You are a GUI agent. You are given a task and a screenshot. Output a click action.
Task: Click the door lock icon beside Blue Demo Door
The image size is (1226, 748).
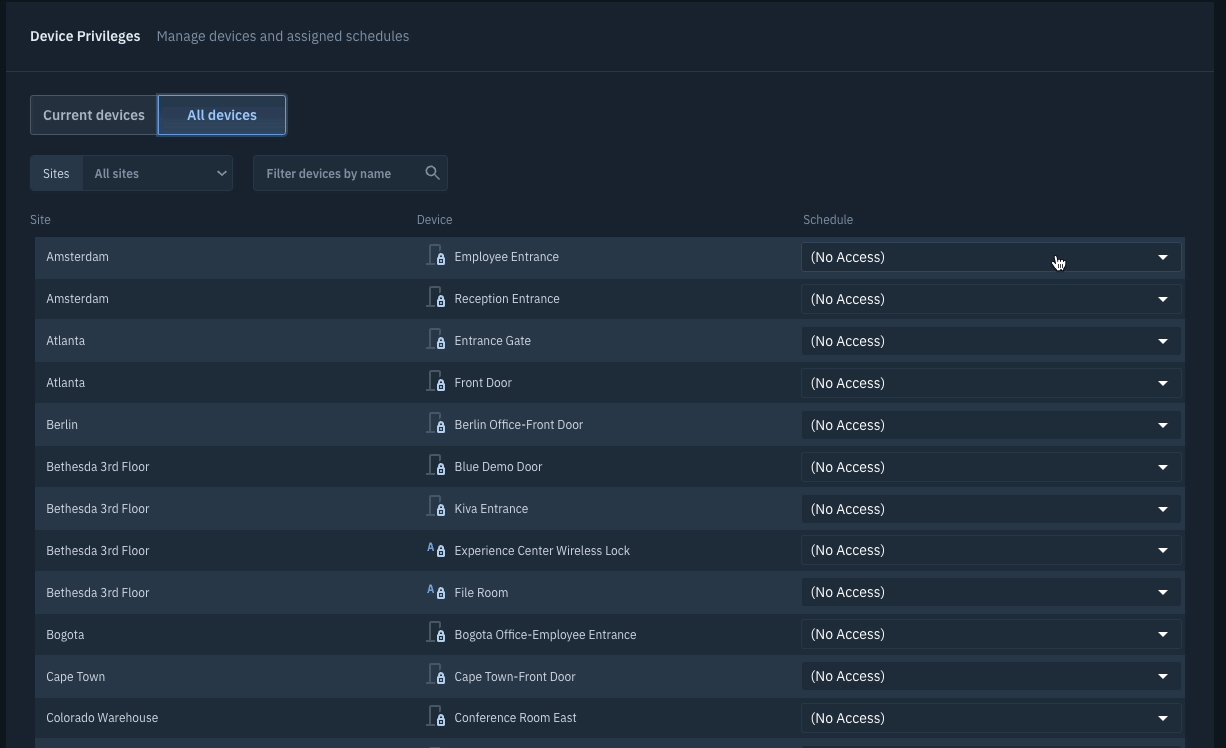click(436, 466)
